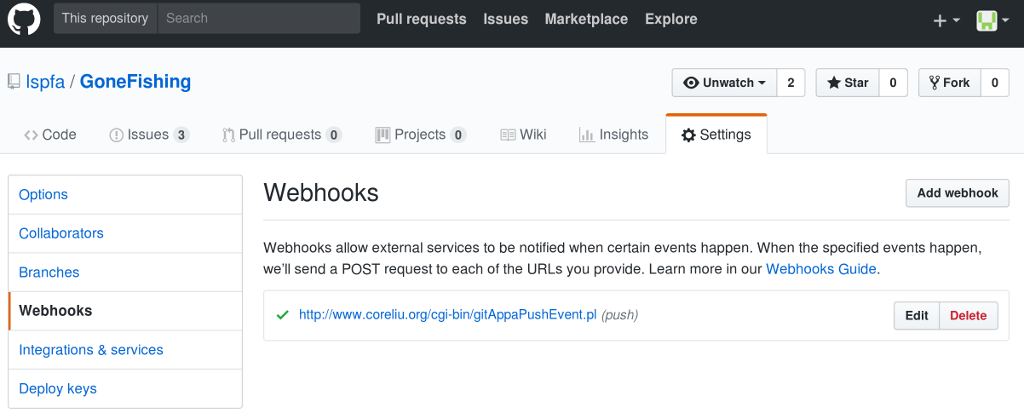The image size is (1024, 416).
Task: Open the GitHub Octocat logo home
Action: (x=24, y=19)
